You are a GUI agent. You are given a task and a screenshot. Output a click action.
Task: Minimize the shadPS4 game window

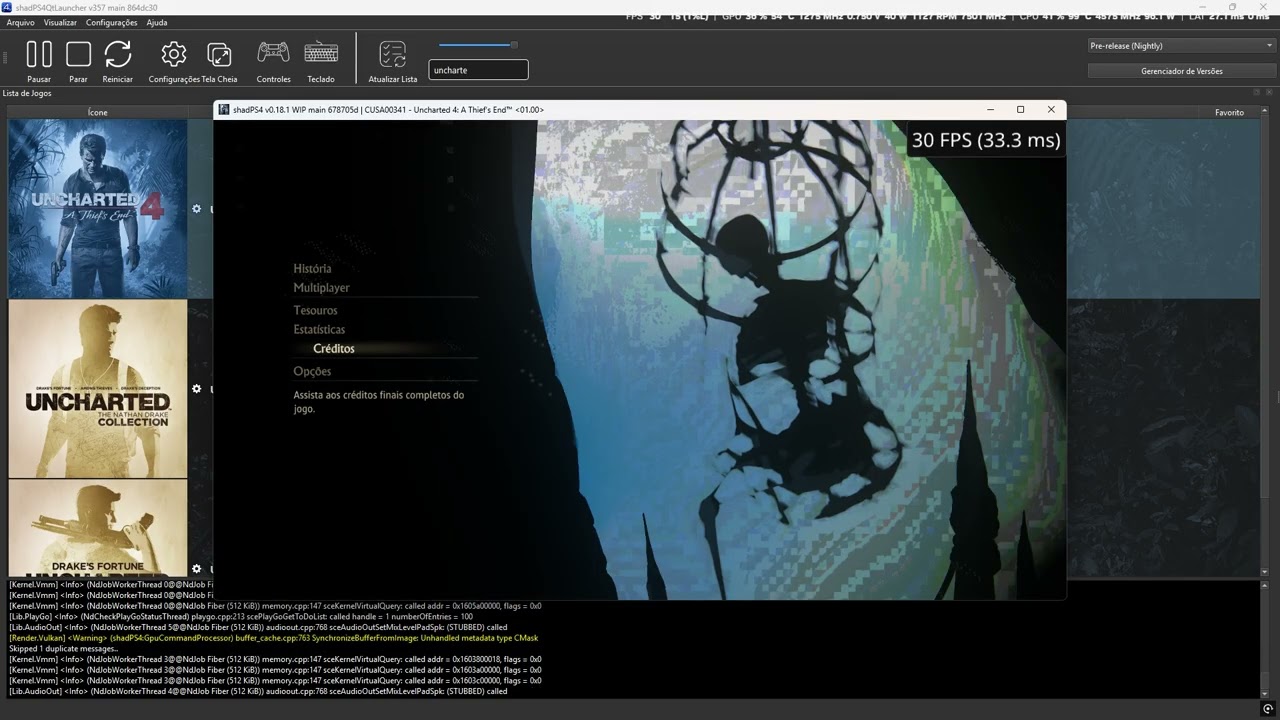(990, 109)
